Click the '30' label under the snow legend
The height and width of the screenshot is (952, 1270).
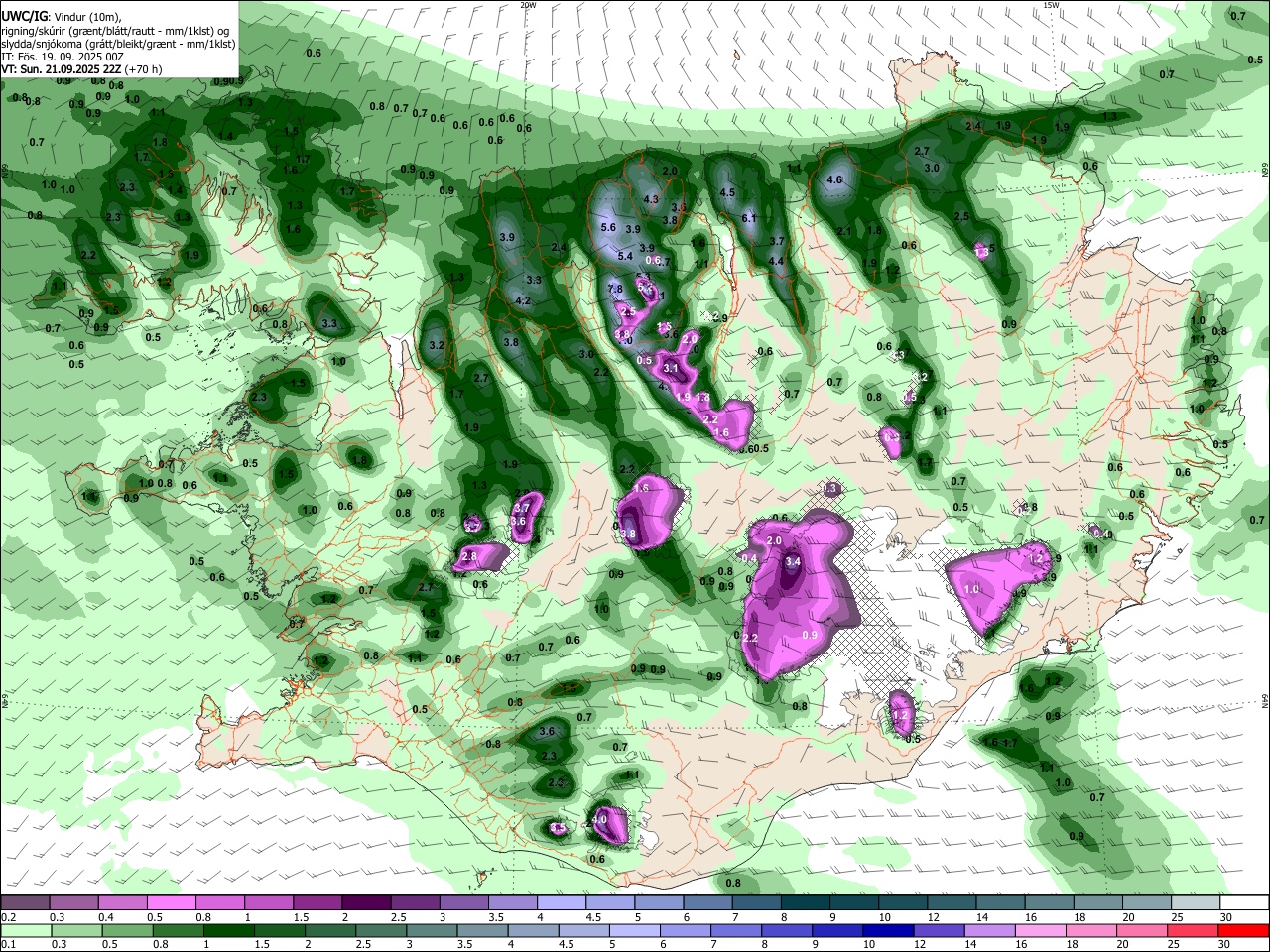click(1226, 917)
